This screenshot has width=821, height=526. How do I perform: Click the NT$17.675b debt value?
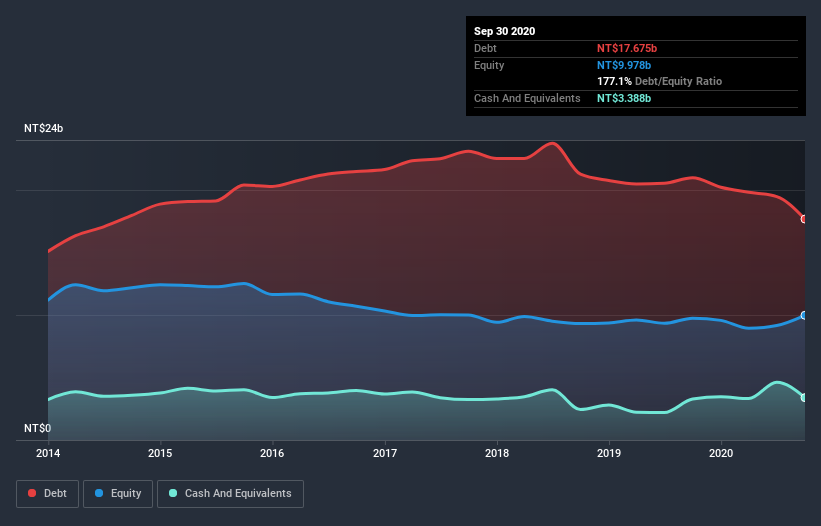627,48
